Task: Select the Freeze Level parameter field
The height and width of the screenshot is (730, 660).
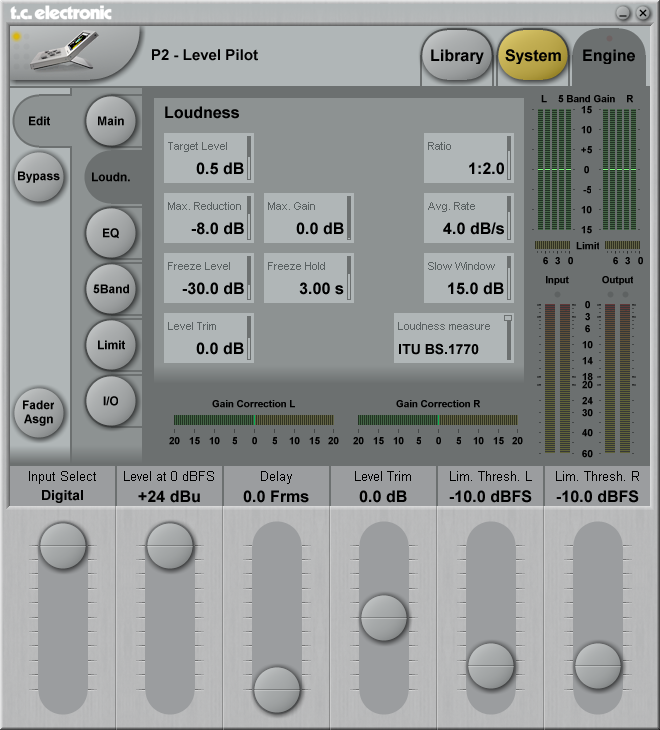Action: pos(209,278)
